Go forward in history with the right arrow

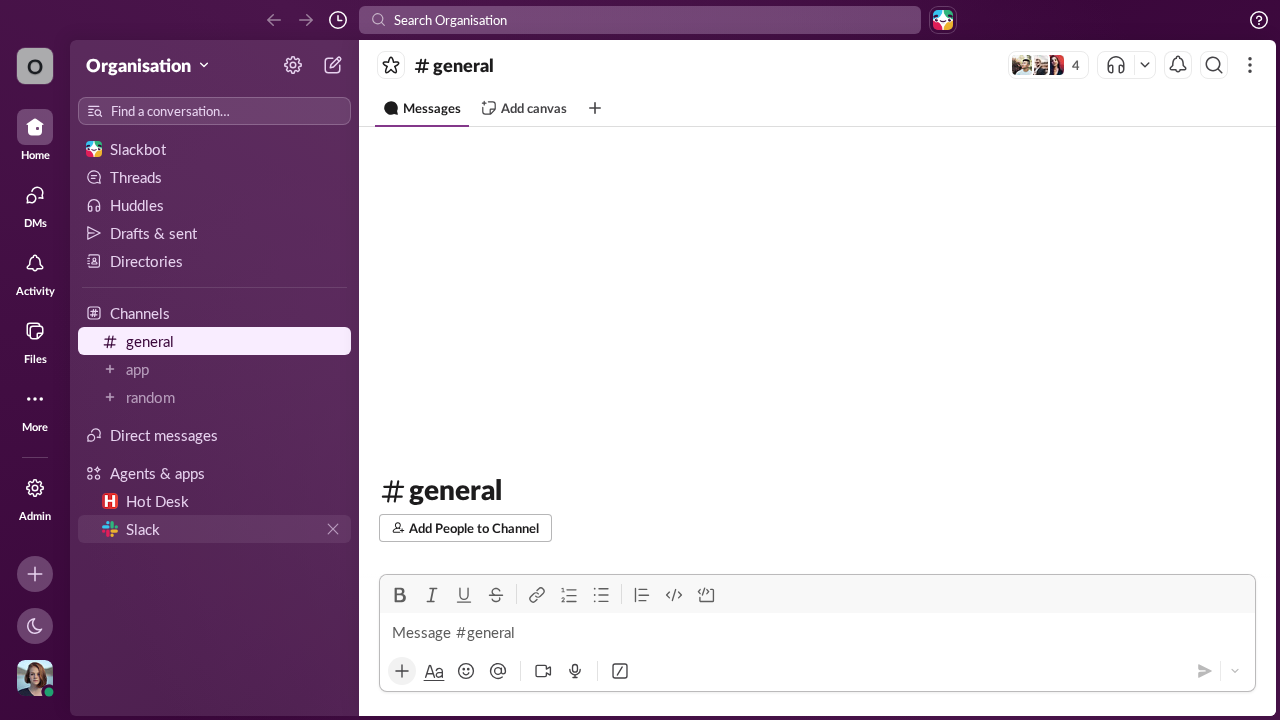pyautogui.click(x=306, y=20)
